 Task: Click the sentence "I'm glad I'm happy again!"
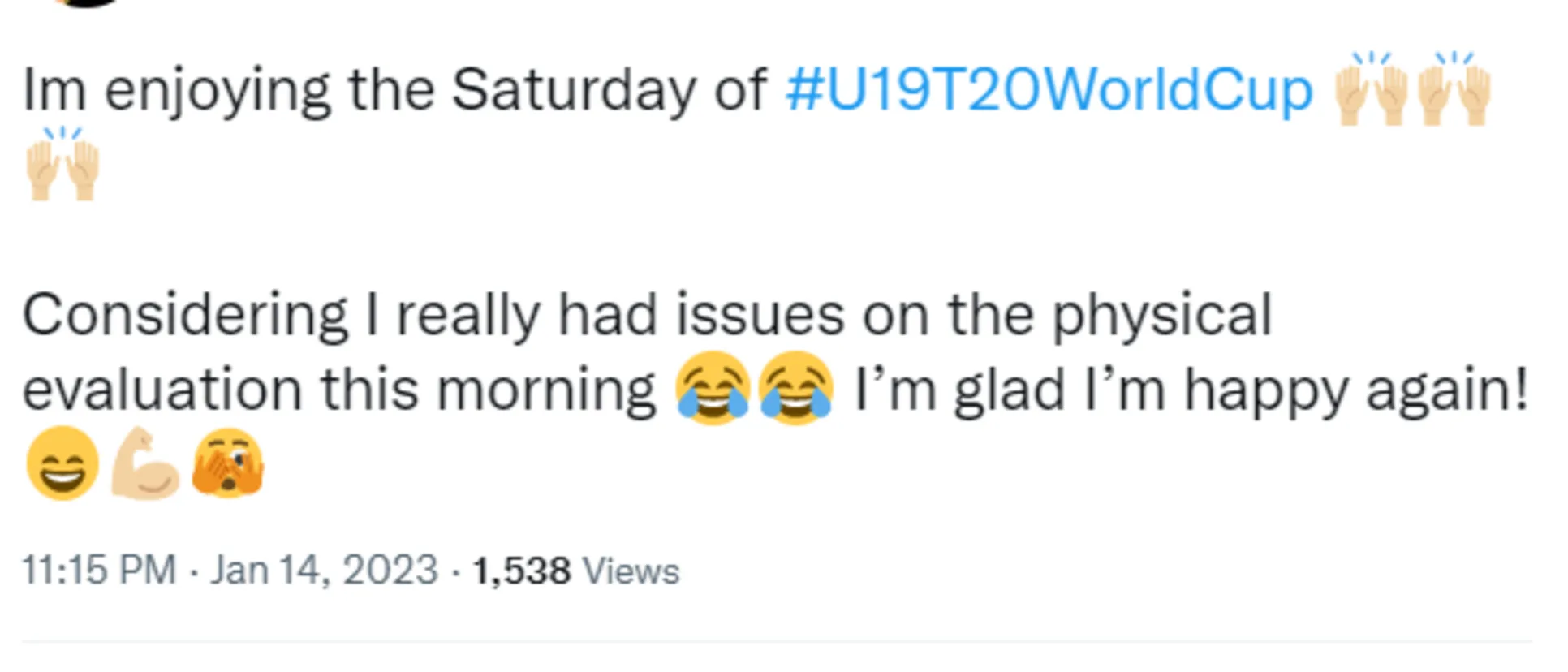click(x=1192, y=390)
